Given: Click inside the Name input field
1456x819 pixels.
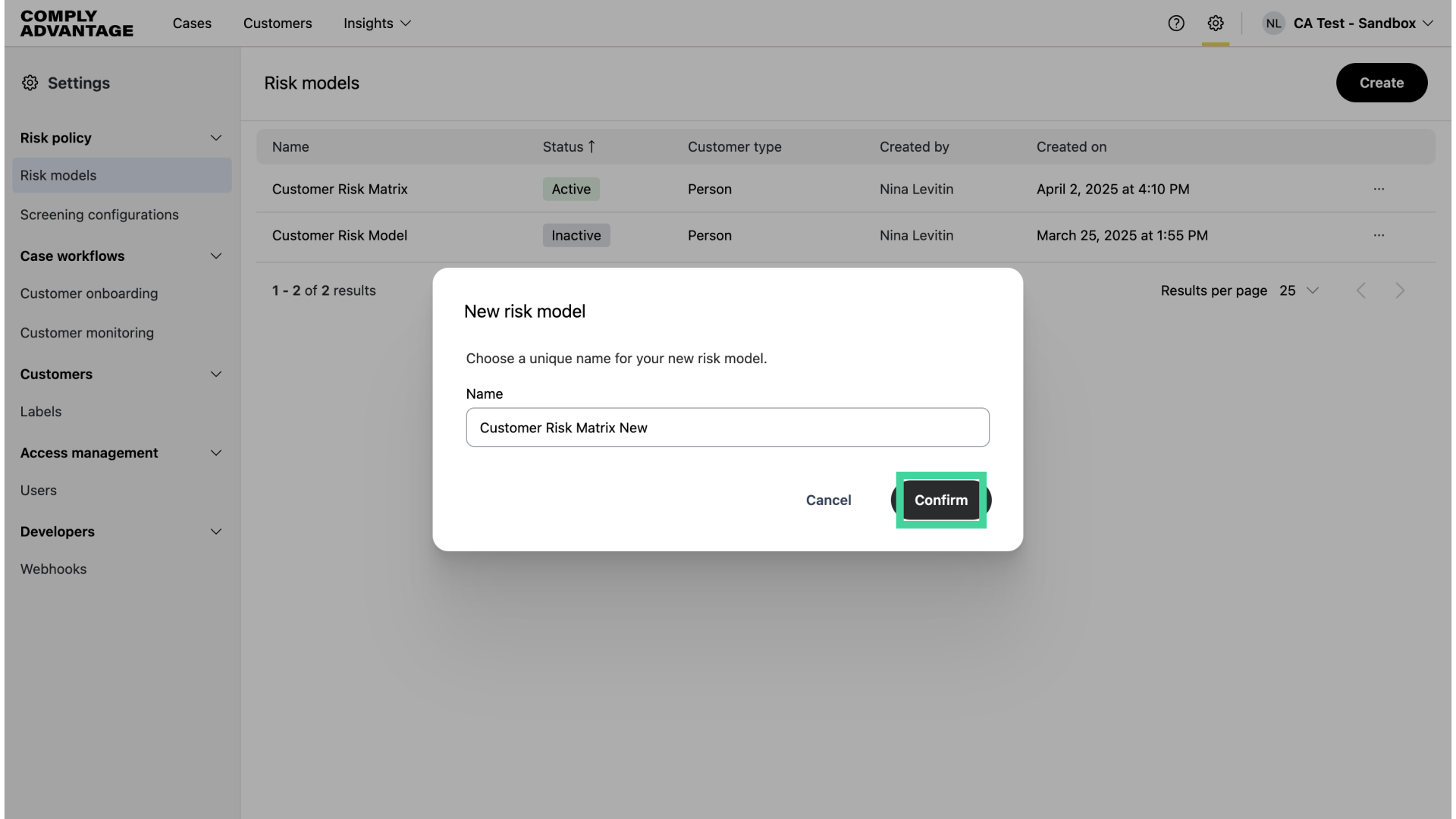Looking at the screenshot, I should 727,427.
